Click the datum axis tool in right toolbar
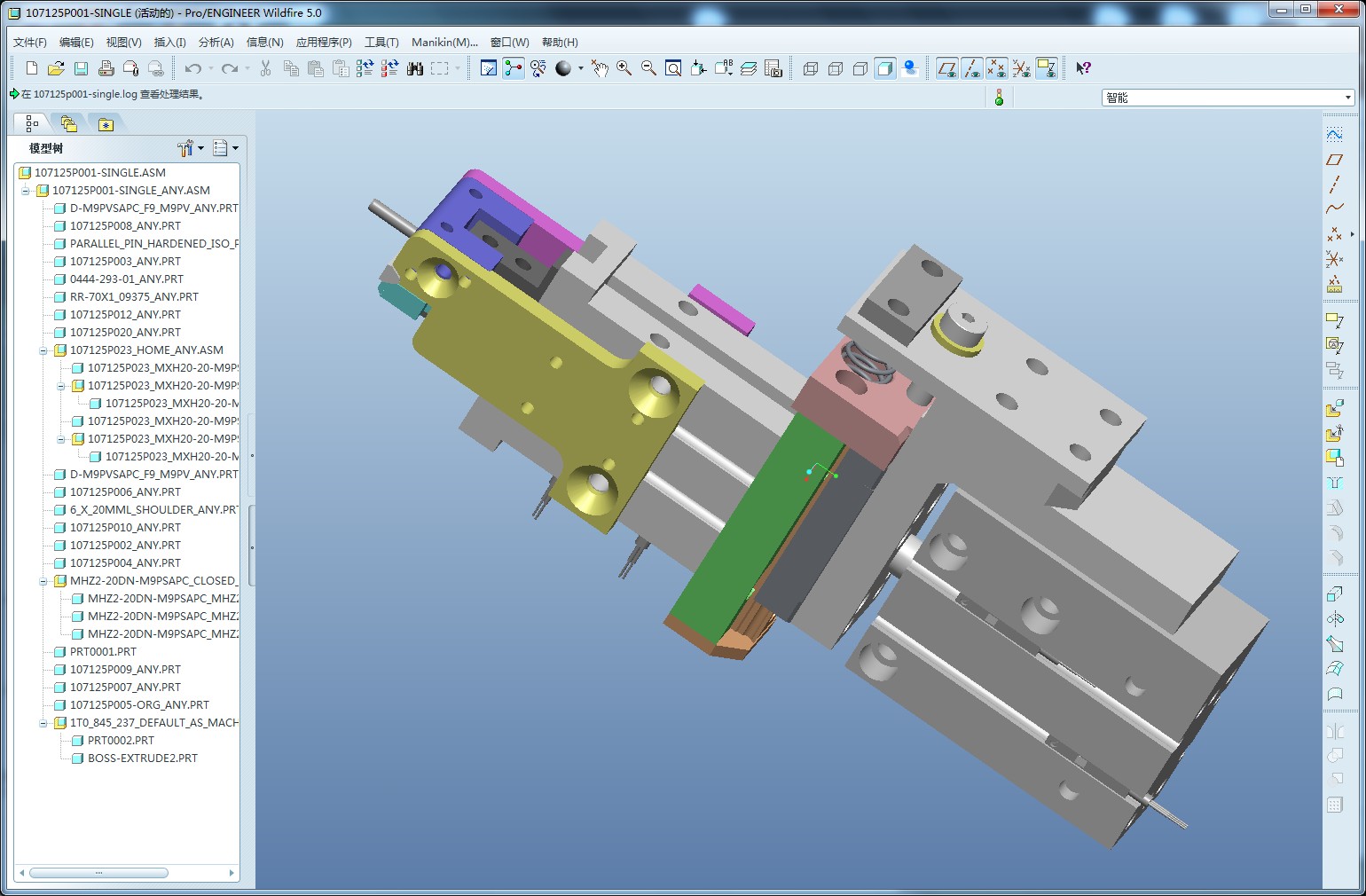The image size is (1366, 896). point(1334,185)
